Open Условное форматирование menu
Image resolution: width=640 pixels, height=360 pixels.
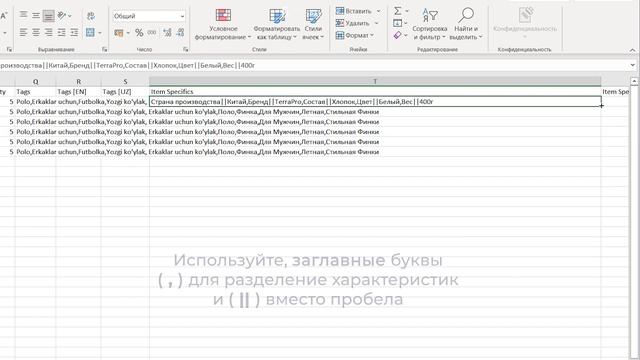pos(223,24)
